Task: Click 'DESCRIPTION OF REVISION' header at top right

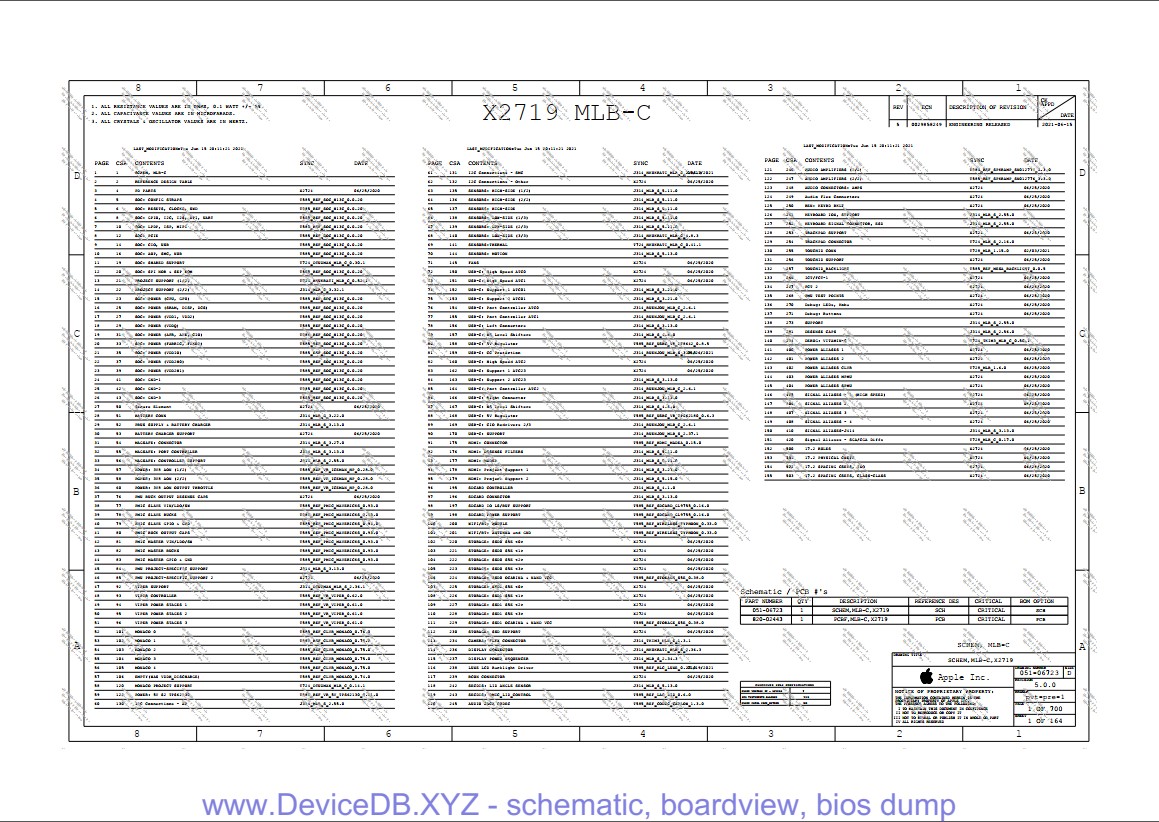Action: point(987,107)
